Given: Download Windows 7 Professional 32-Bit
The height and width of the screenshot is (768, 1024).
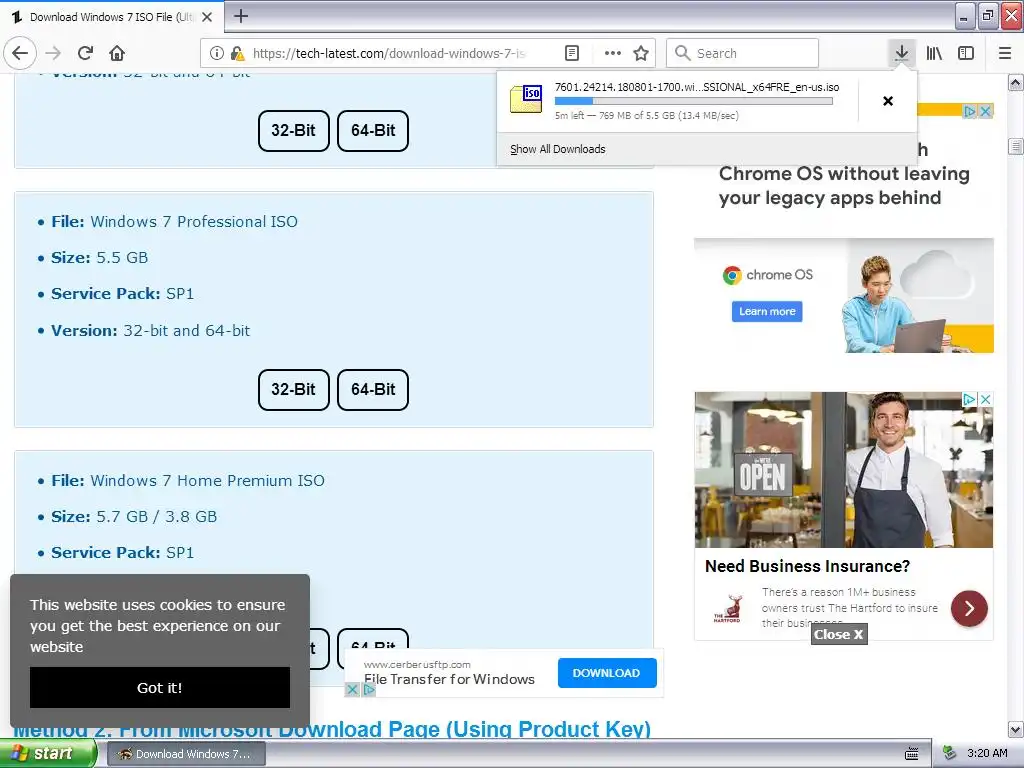Looking at the screenshot, I should click(x=293, y=389).
